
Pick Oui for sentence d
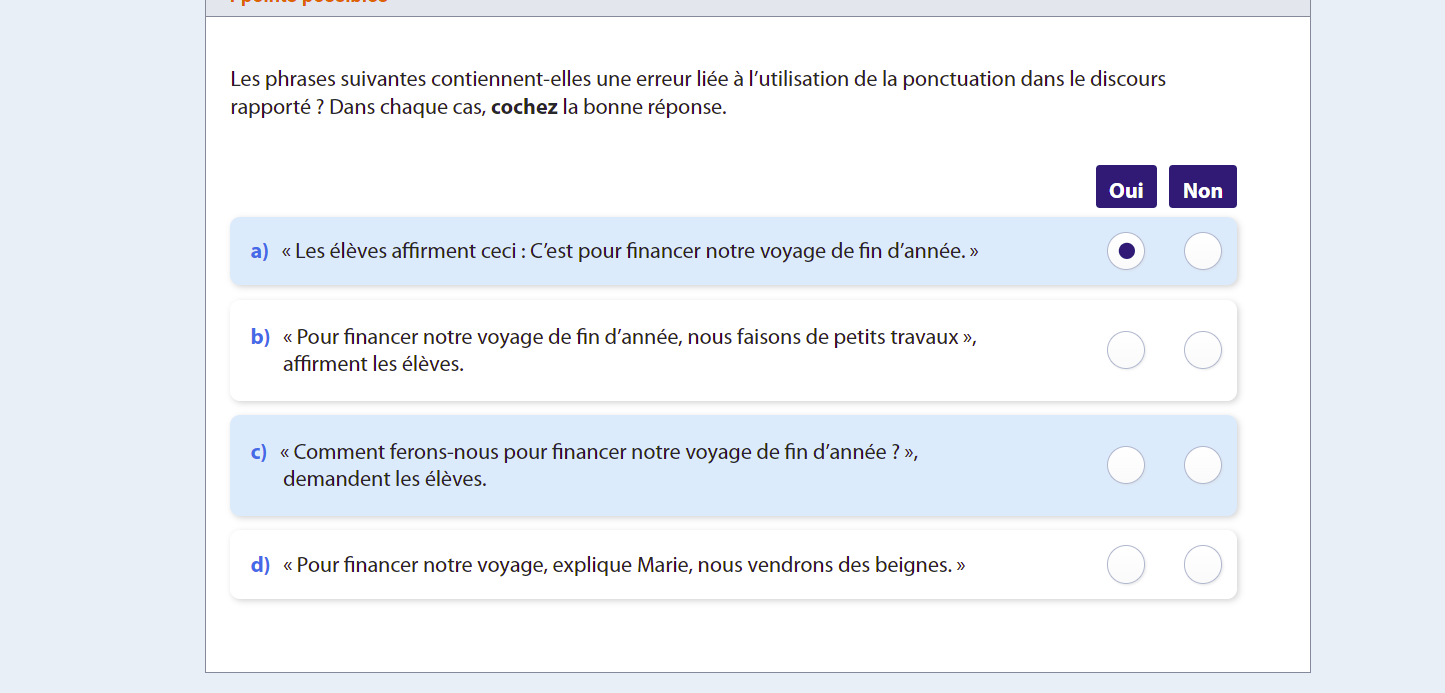pyautogui.click(x=1126, y=565)
